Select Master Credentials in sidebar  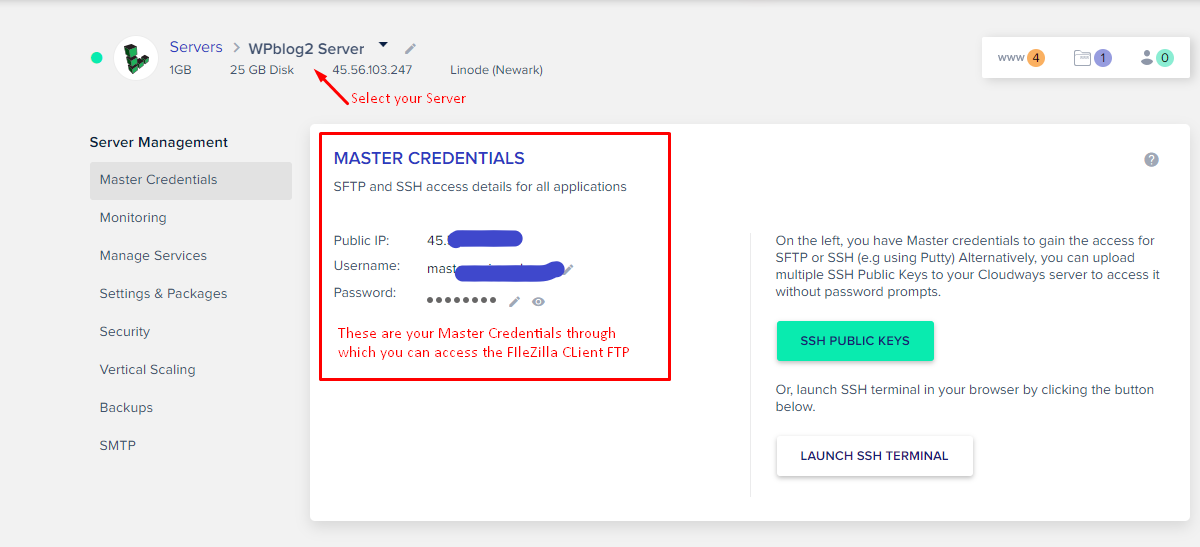191,180
